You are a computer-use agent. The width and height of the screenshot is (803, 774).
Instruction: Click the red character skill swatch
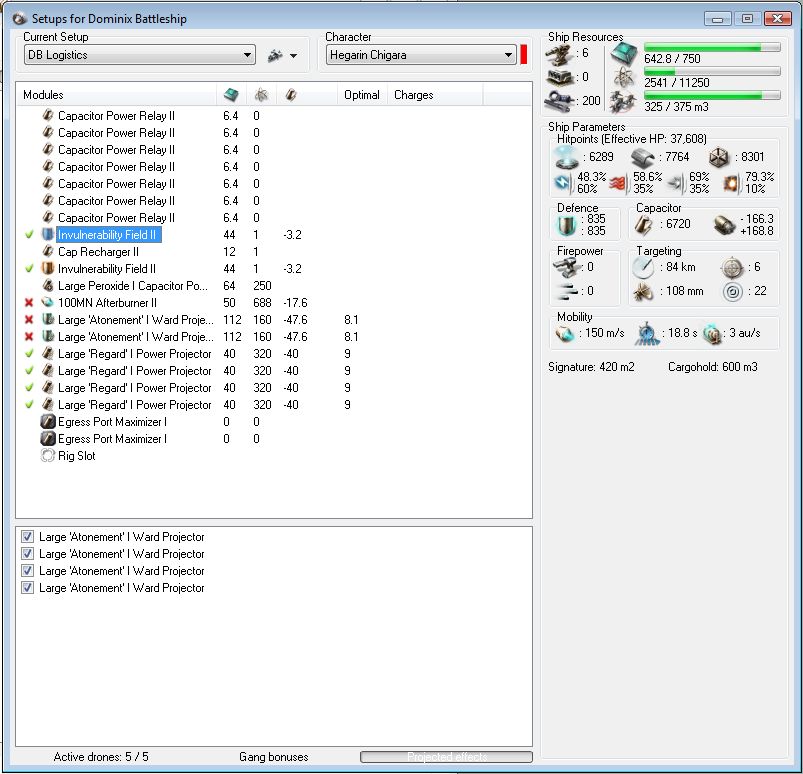tap(523, 55)
